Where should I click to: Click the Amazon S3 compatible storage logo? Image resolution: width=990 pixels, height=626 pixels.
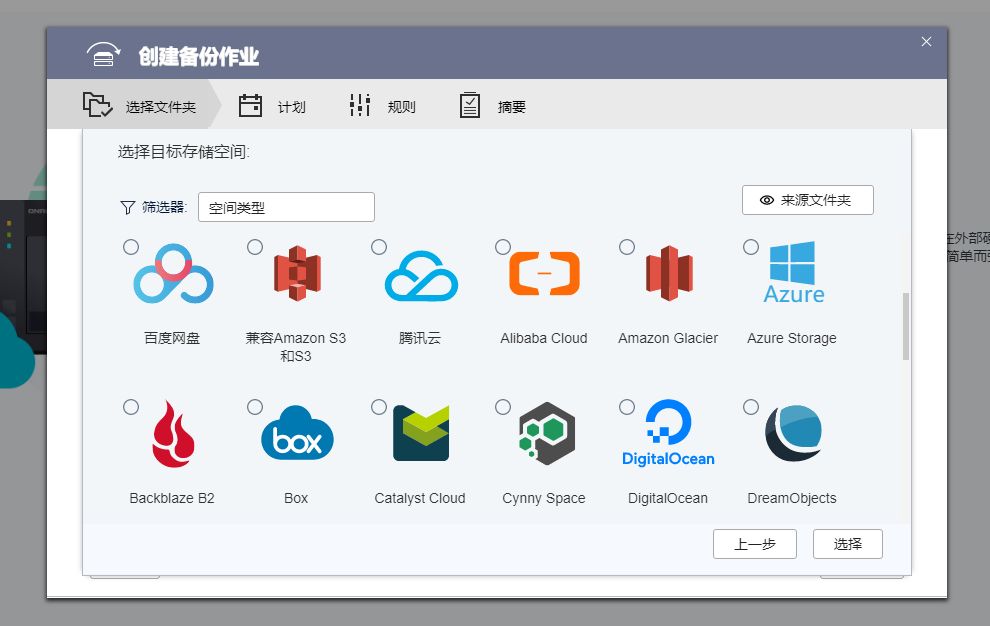[x=296, y=273]
